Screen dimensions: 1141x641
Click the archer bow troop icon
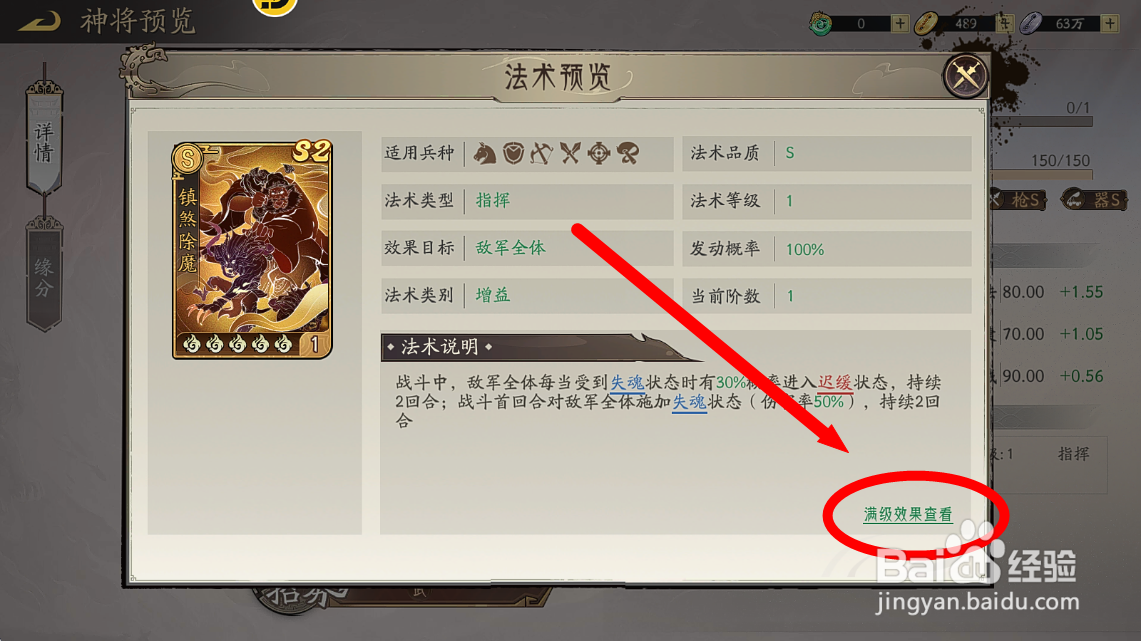[541, 154]
